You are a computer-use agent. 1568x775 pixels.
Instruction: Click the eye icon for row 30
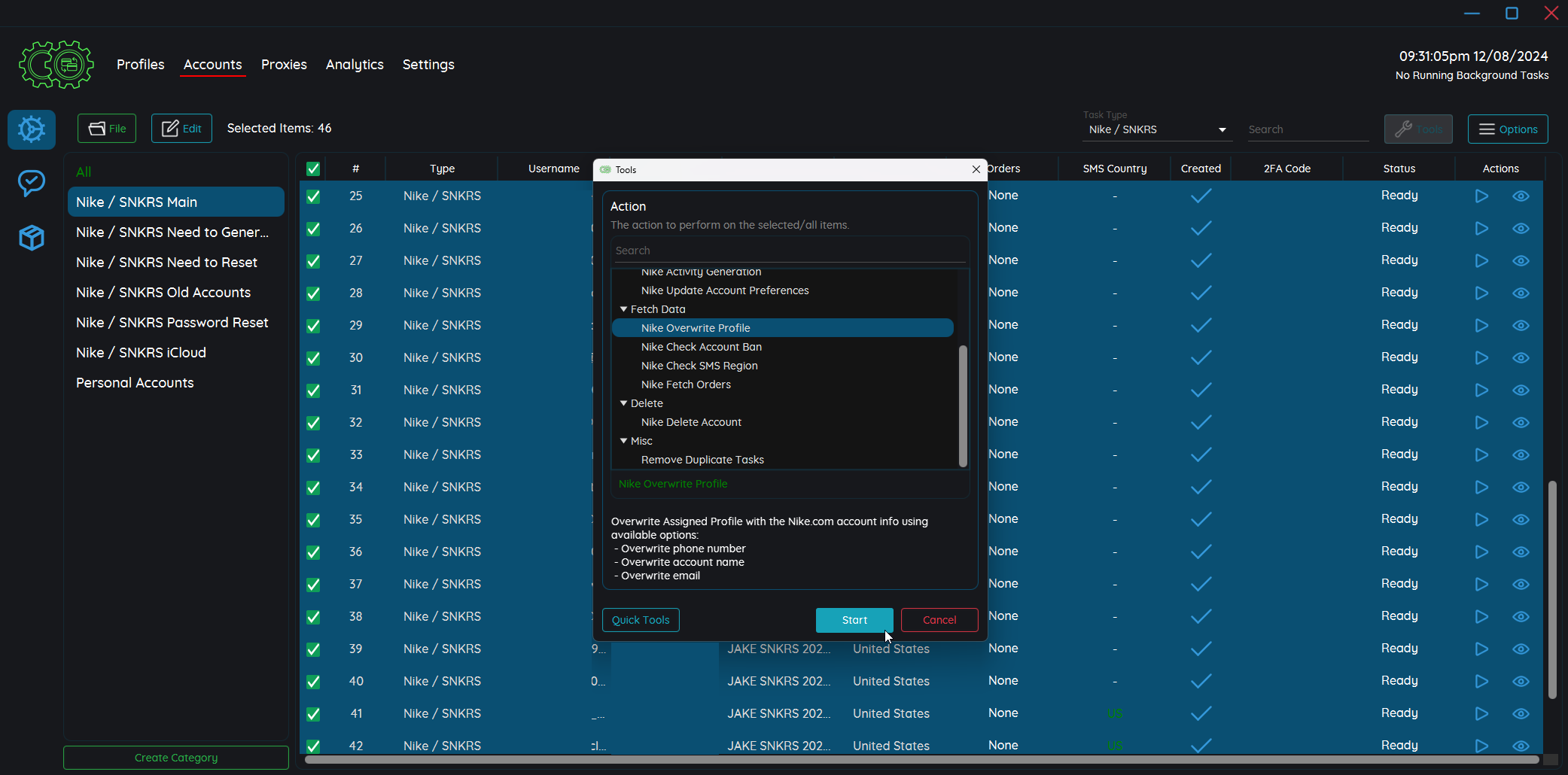pos(1521,358)
